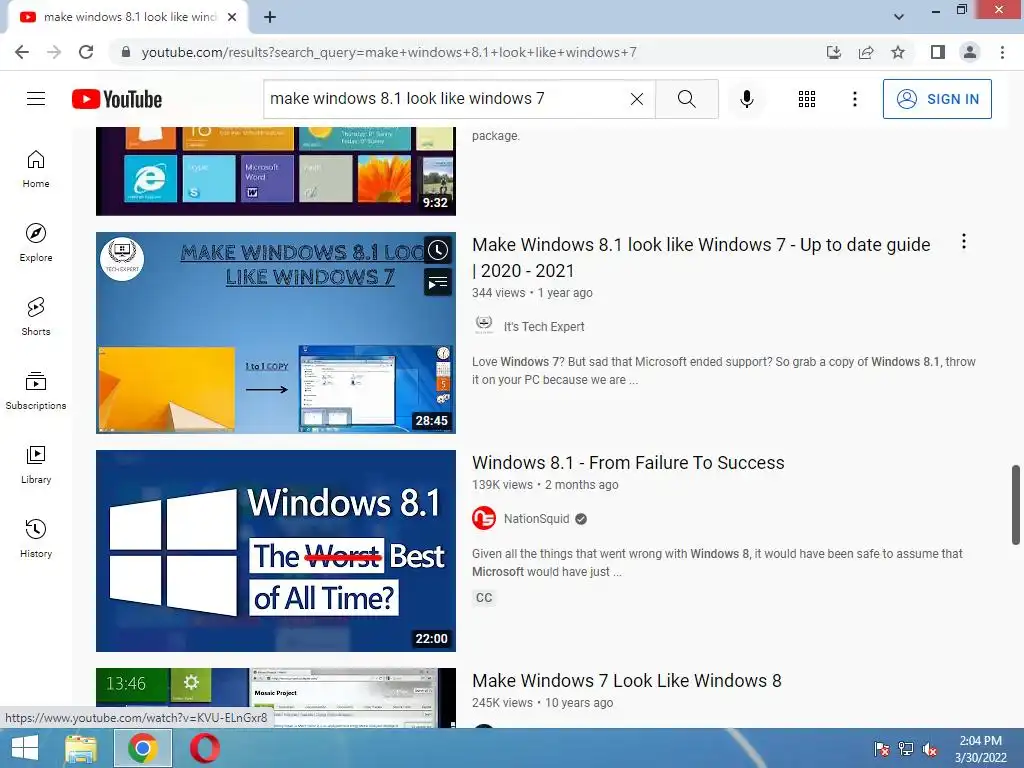Click NationSquid channel avatar
Screen dimensions: 1024x768
[484, 519]
